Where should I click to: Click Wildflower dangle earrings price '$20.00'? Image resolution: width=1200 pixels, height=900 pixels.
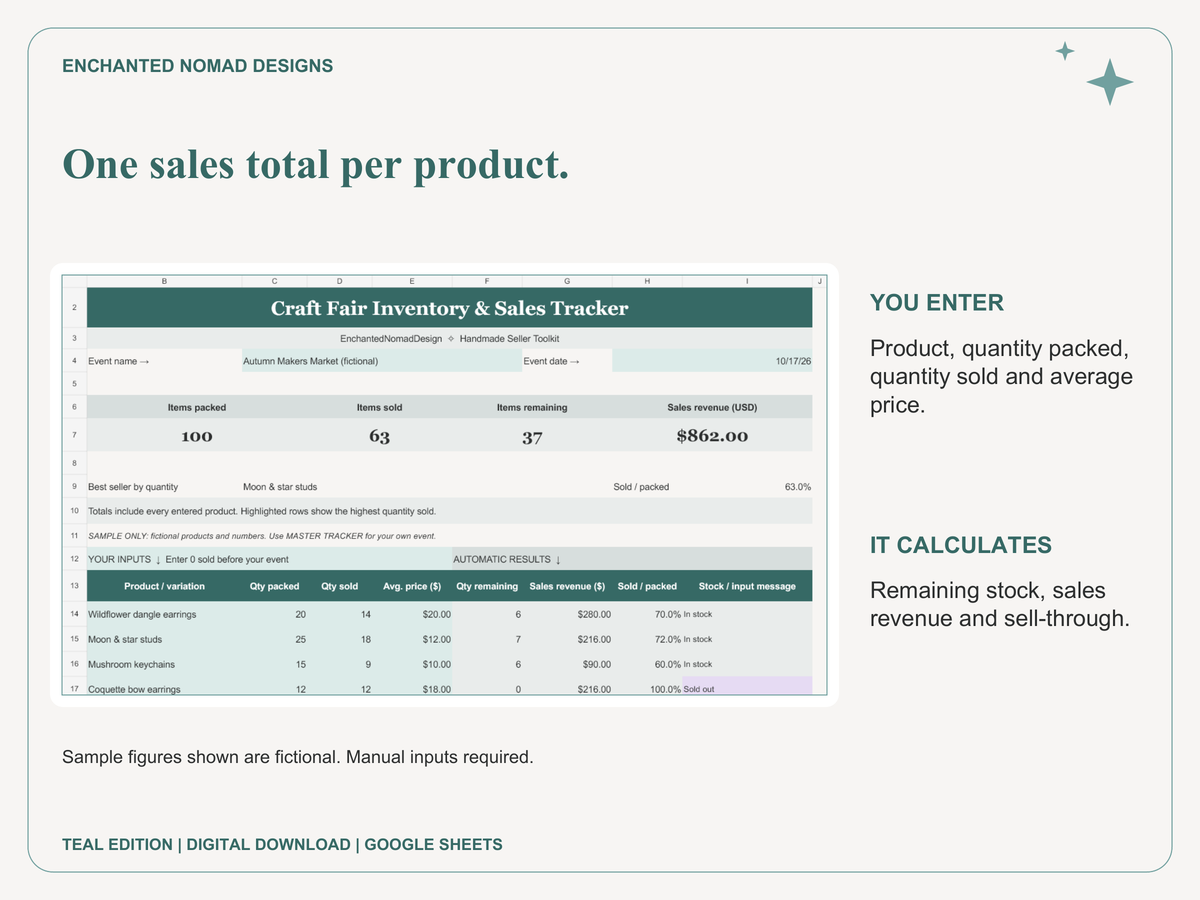click(x=412, y=614)
